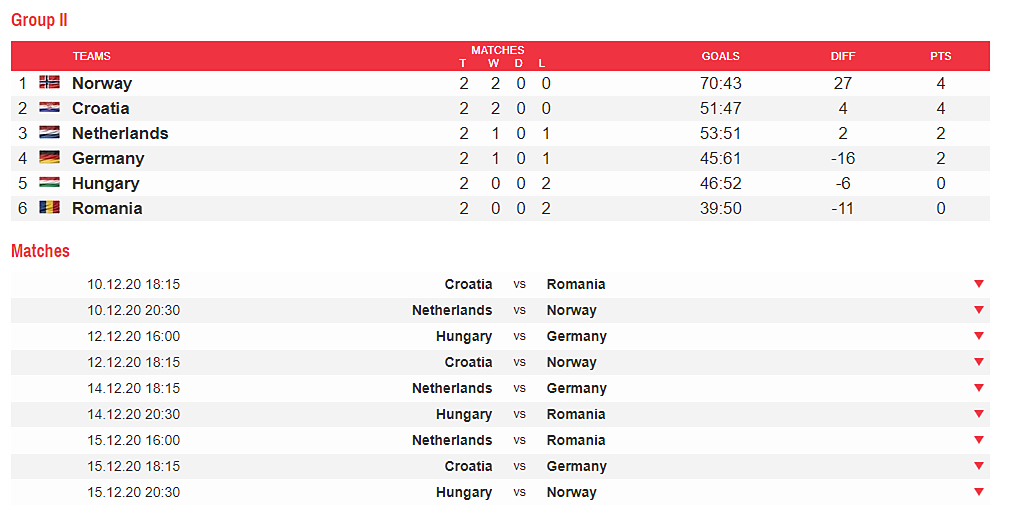Expand Croatia vs Germany match details

tap(979, 466)
